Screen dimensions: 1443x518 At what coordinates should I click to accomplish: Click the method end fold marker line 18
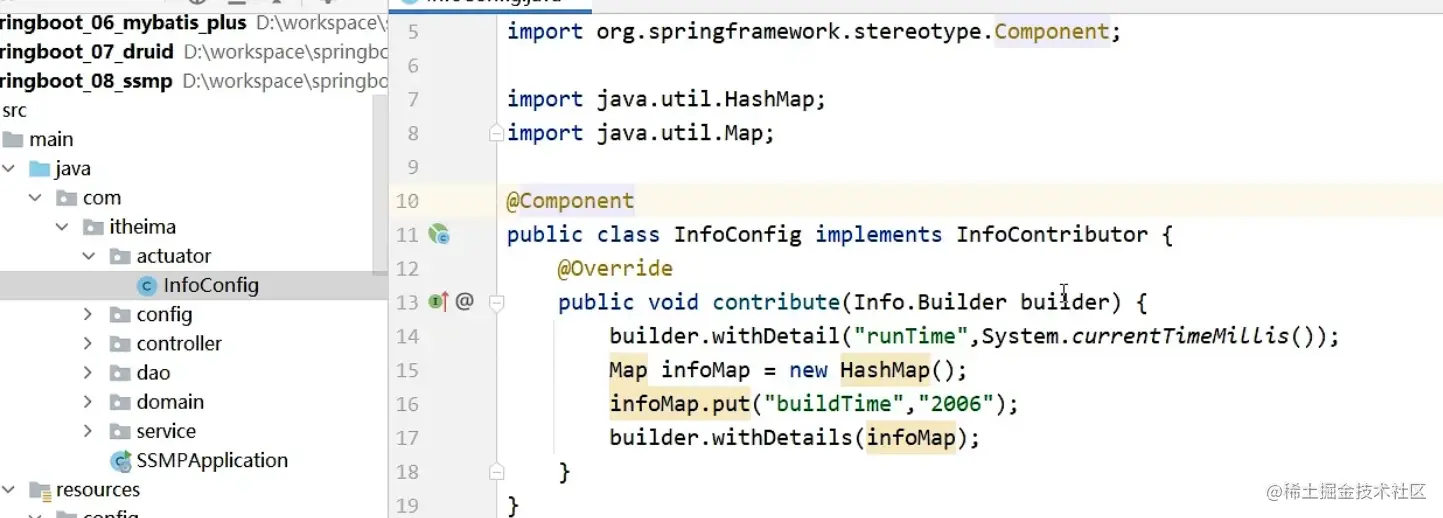pos(495,471)
